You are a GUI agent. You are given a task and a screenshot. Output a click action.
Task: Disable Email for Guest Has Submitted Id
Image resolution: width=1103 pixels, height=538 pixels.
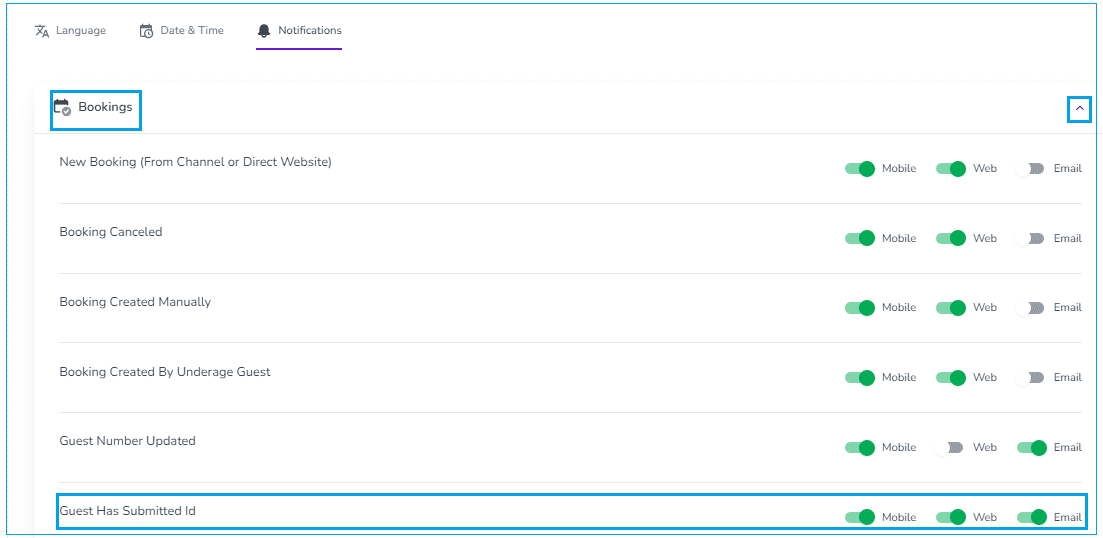tap(1032, 517)
